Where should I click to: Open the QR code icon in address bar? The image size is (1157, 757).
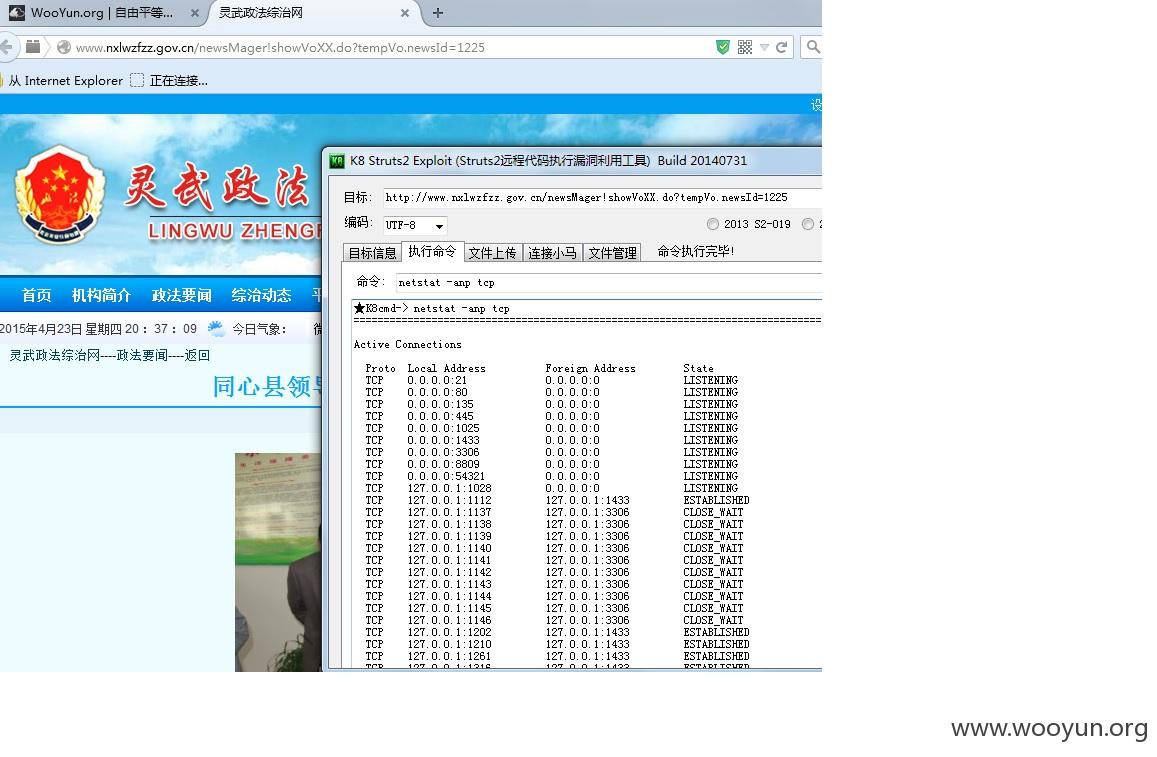tap(745, 47)
